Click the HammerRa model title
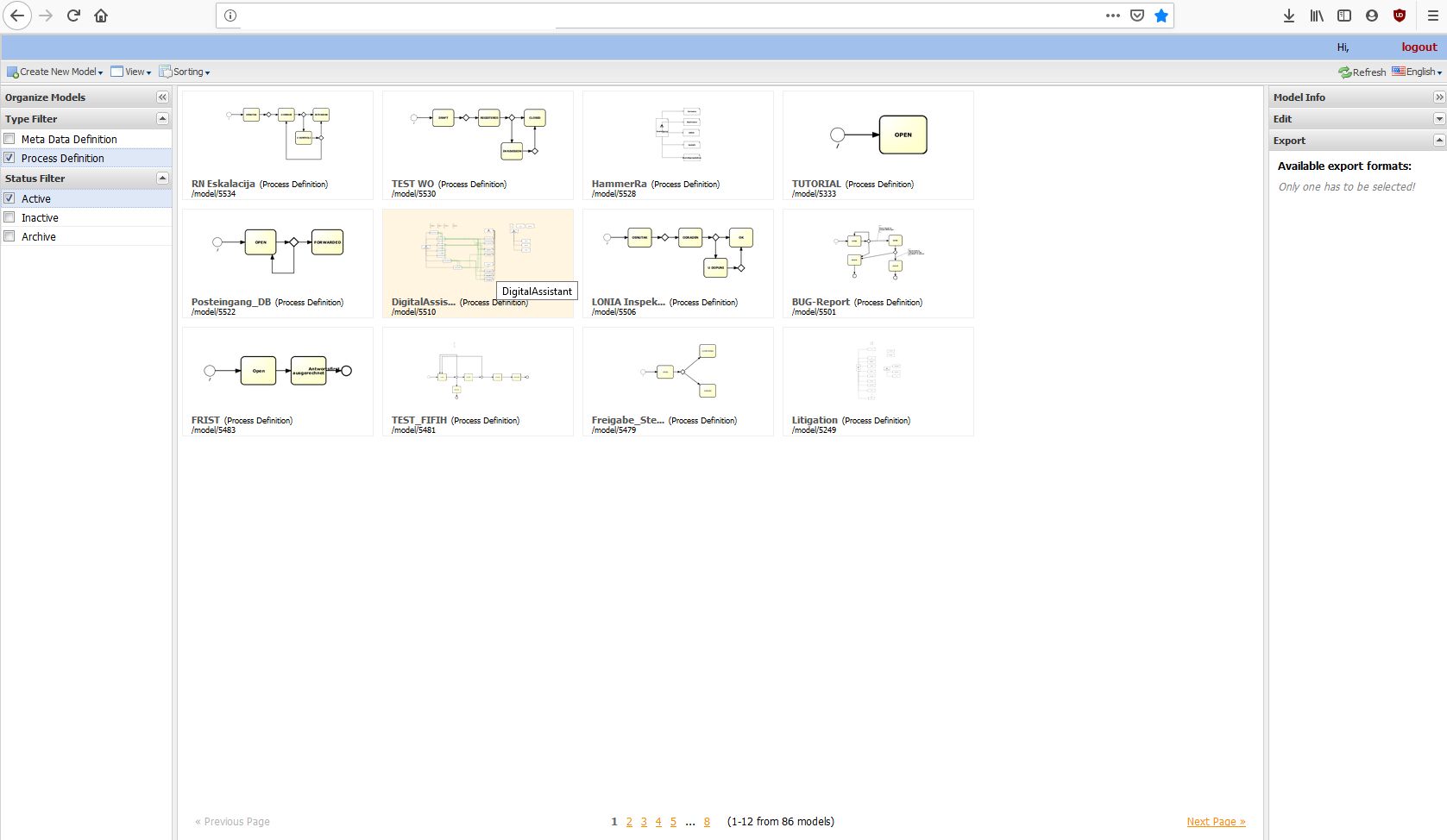The image size is (1447, 840). click(x=619, y=184)
